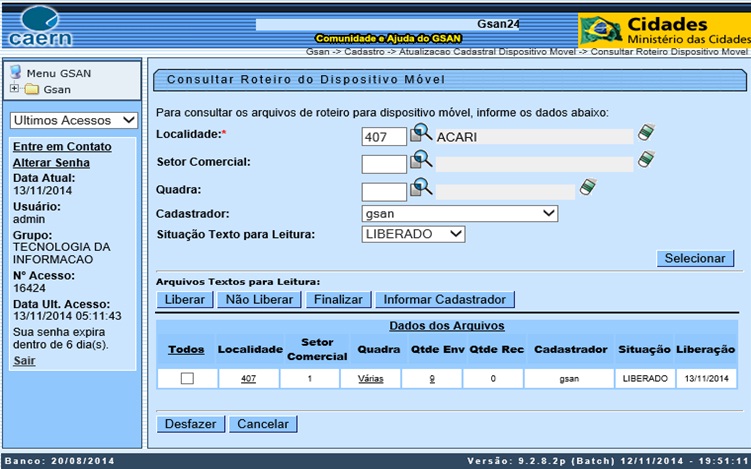The image size is (751, 469).
Task: Open Situação Texto para Leitura dropdown
Action: (x=413, y=233)
